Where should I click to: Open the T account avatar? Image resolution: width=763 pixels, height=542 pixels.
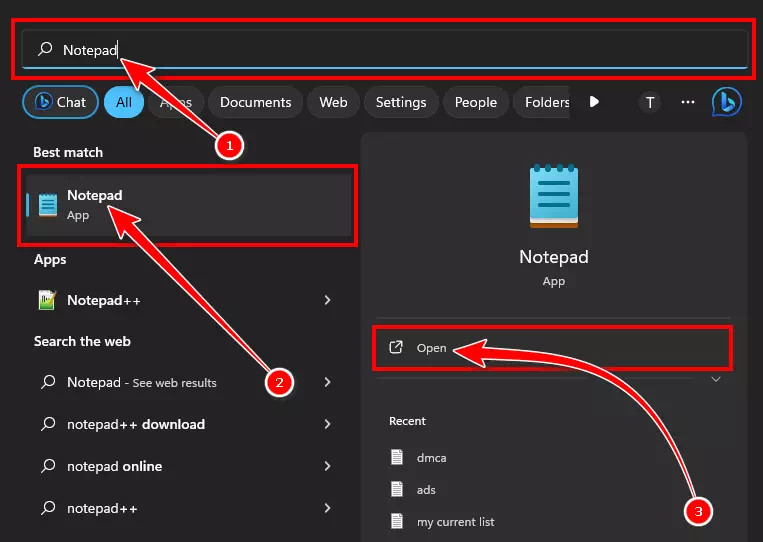[650, 102]
